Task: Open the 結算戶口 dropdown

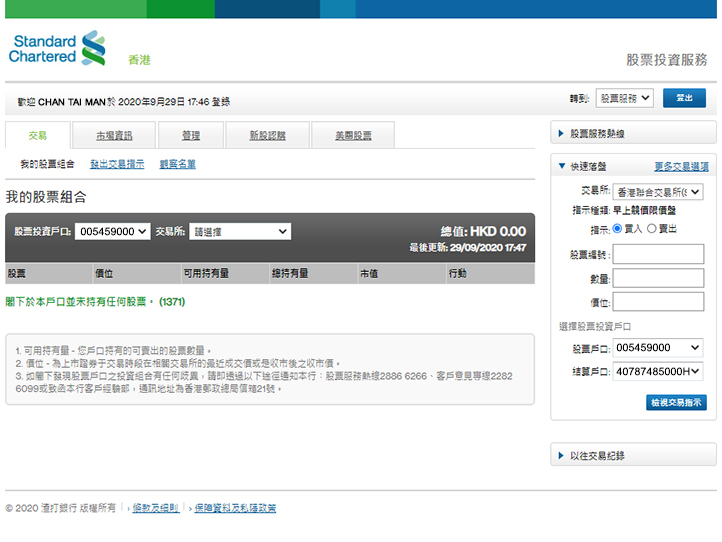Action: (658, 371)
